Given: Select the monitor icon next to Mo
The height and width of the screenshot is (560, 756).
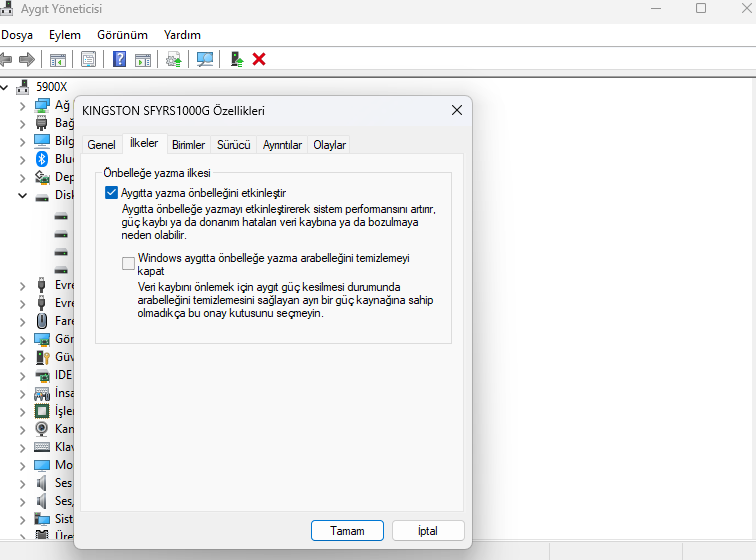Looking at the screenshot, I should [42, 465].
